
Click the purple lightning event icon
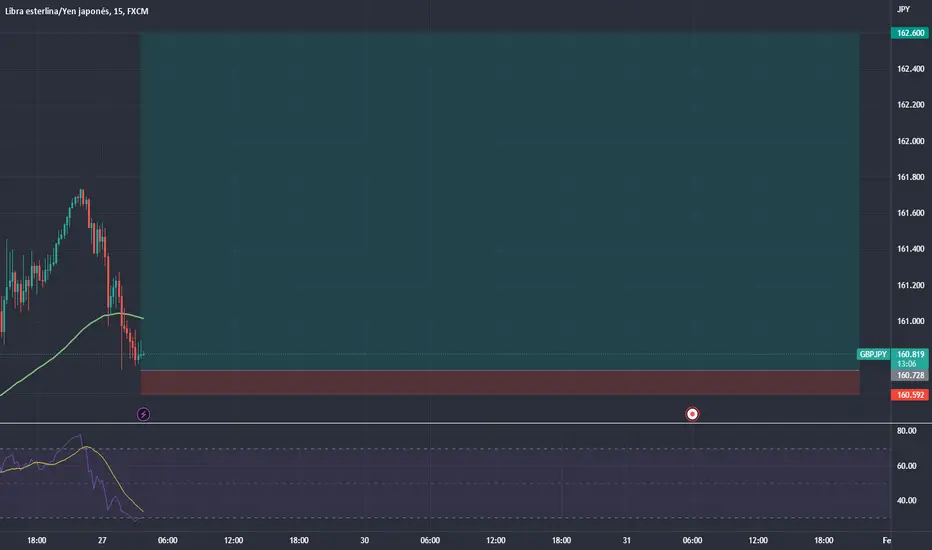(x=143, y=414)
